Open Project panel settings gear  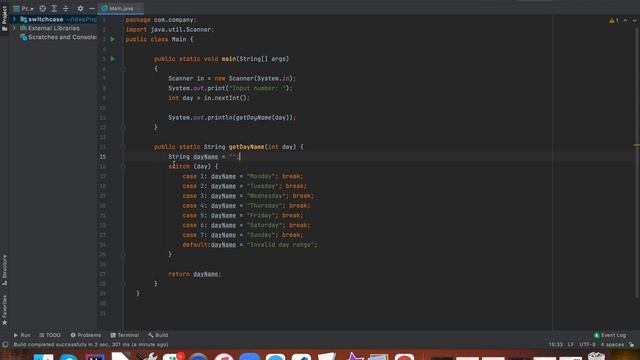coord(80,8)
